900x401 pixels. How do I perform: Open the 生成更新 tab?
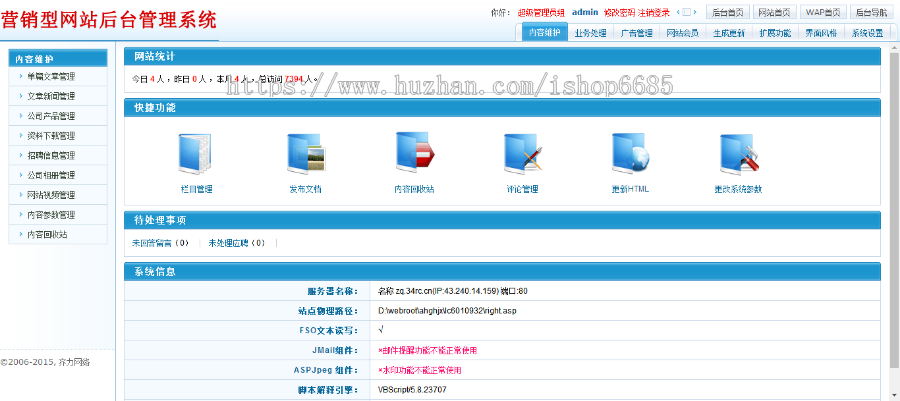click(728, 32)
